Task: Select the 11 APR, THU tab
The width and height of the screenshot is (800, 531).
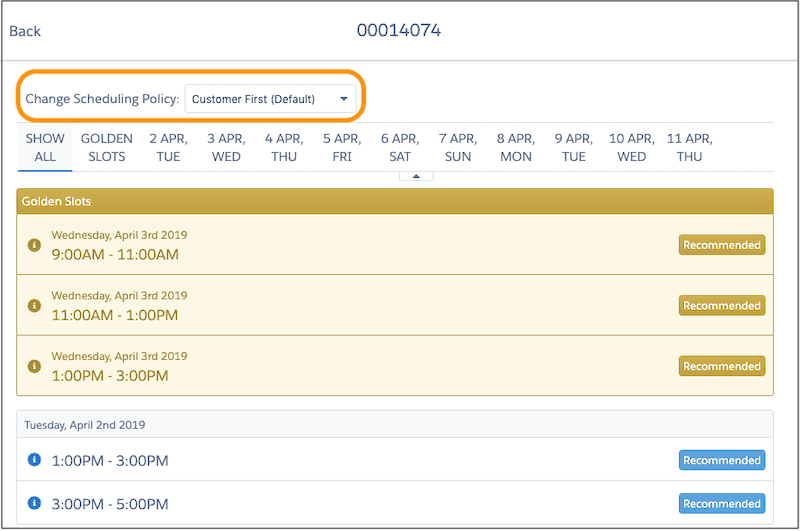Action: click(689, 147)
